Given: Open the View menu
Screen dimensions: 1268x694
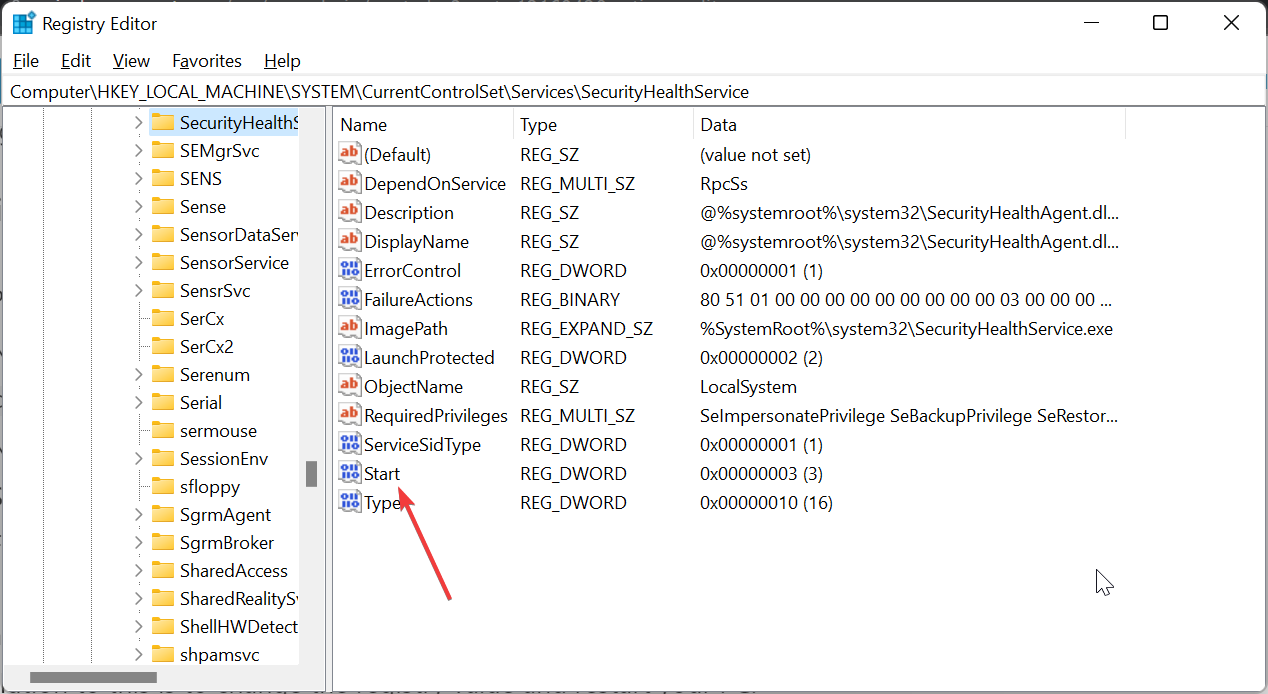Looking at the screenshot, I should click(x=131, y=61).
